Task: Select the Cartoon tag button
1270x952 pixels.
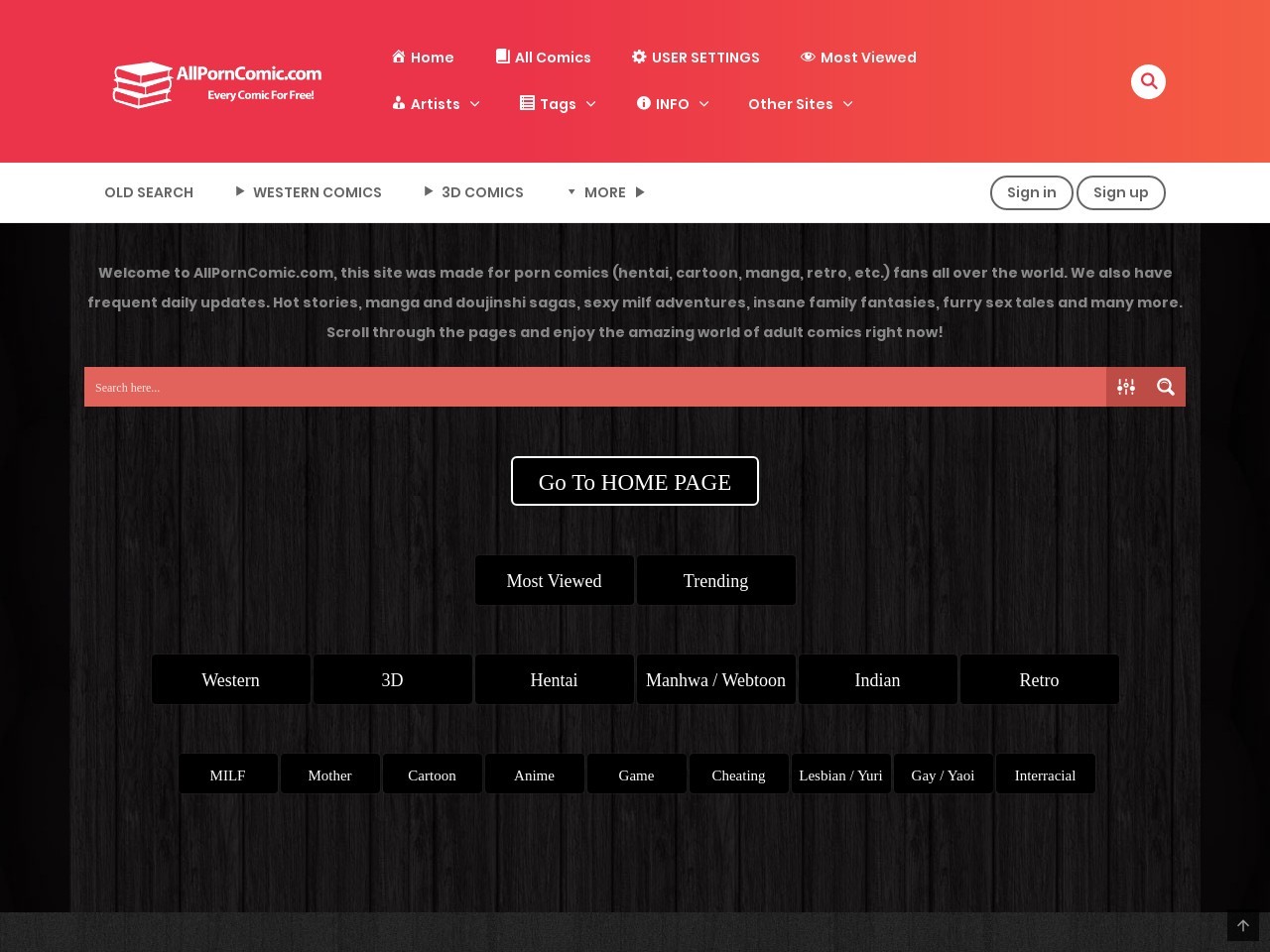Action: click(x=432, y=773)
